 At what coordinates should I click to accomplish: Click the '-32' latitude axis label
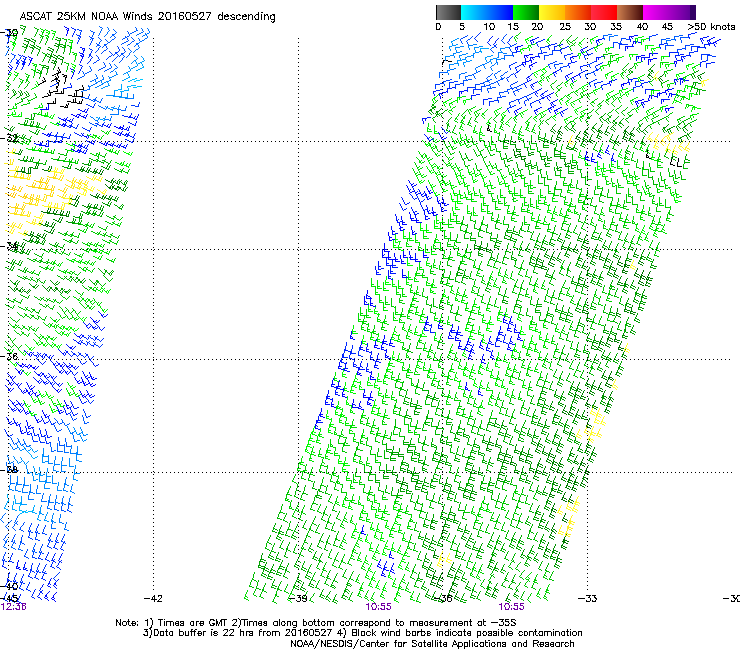(9, 138)
